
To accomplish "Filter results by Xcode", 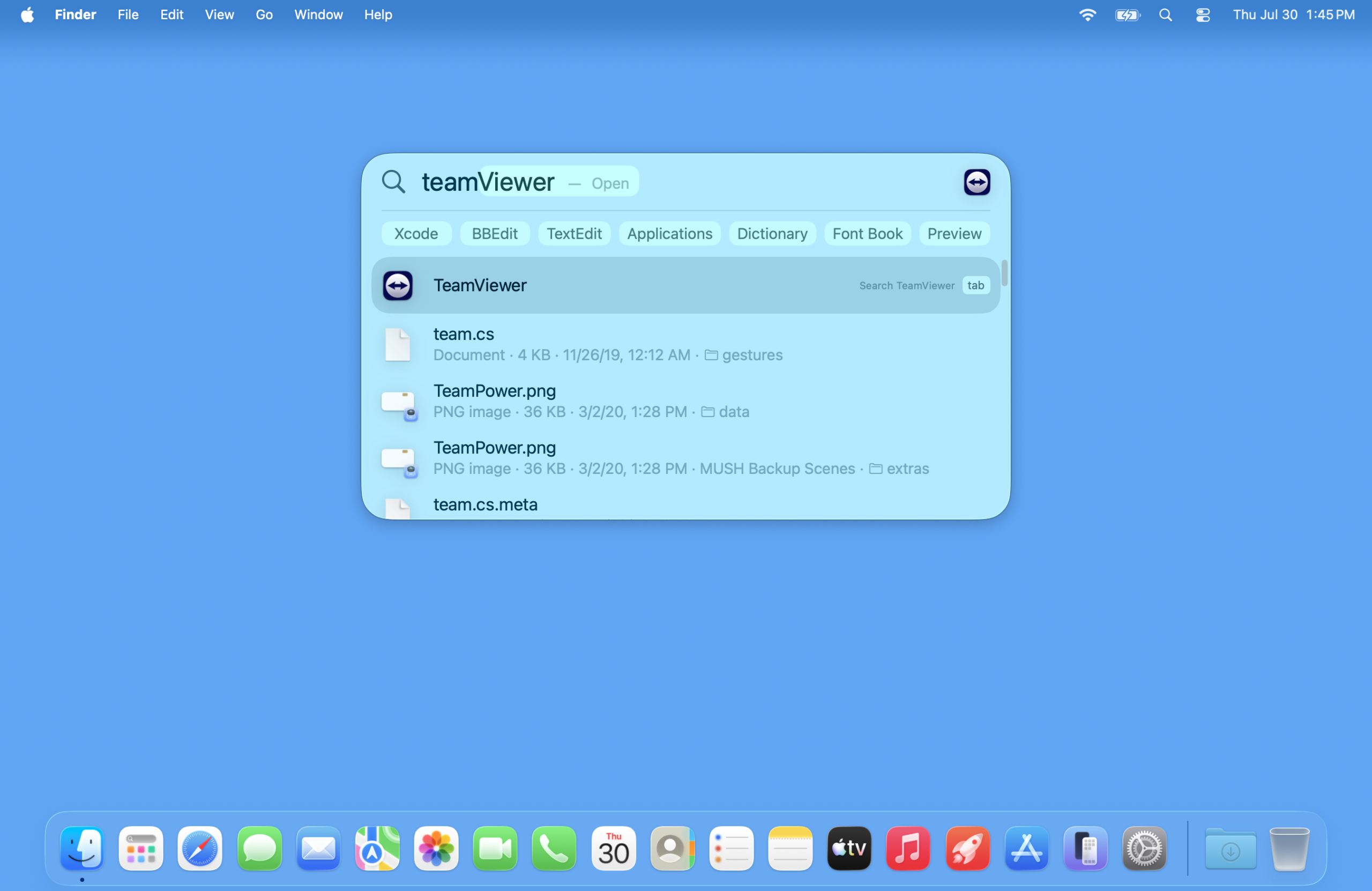I will 416,234.
